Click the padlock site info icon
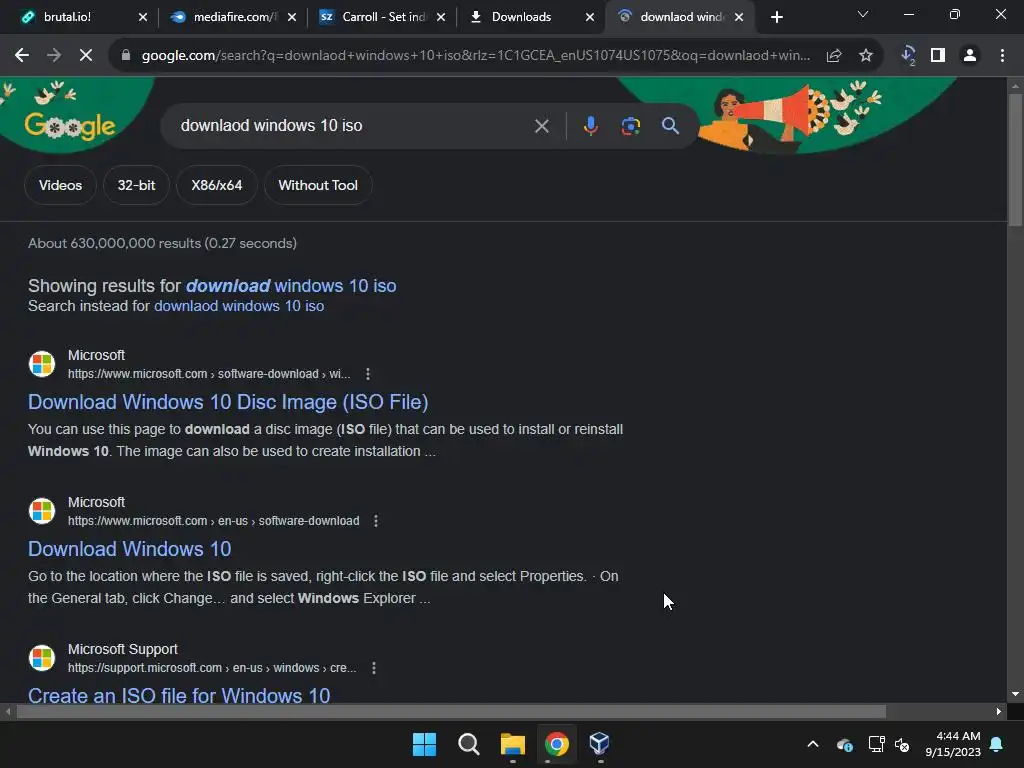 point(126,56)
